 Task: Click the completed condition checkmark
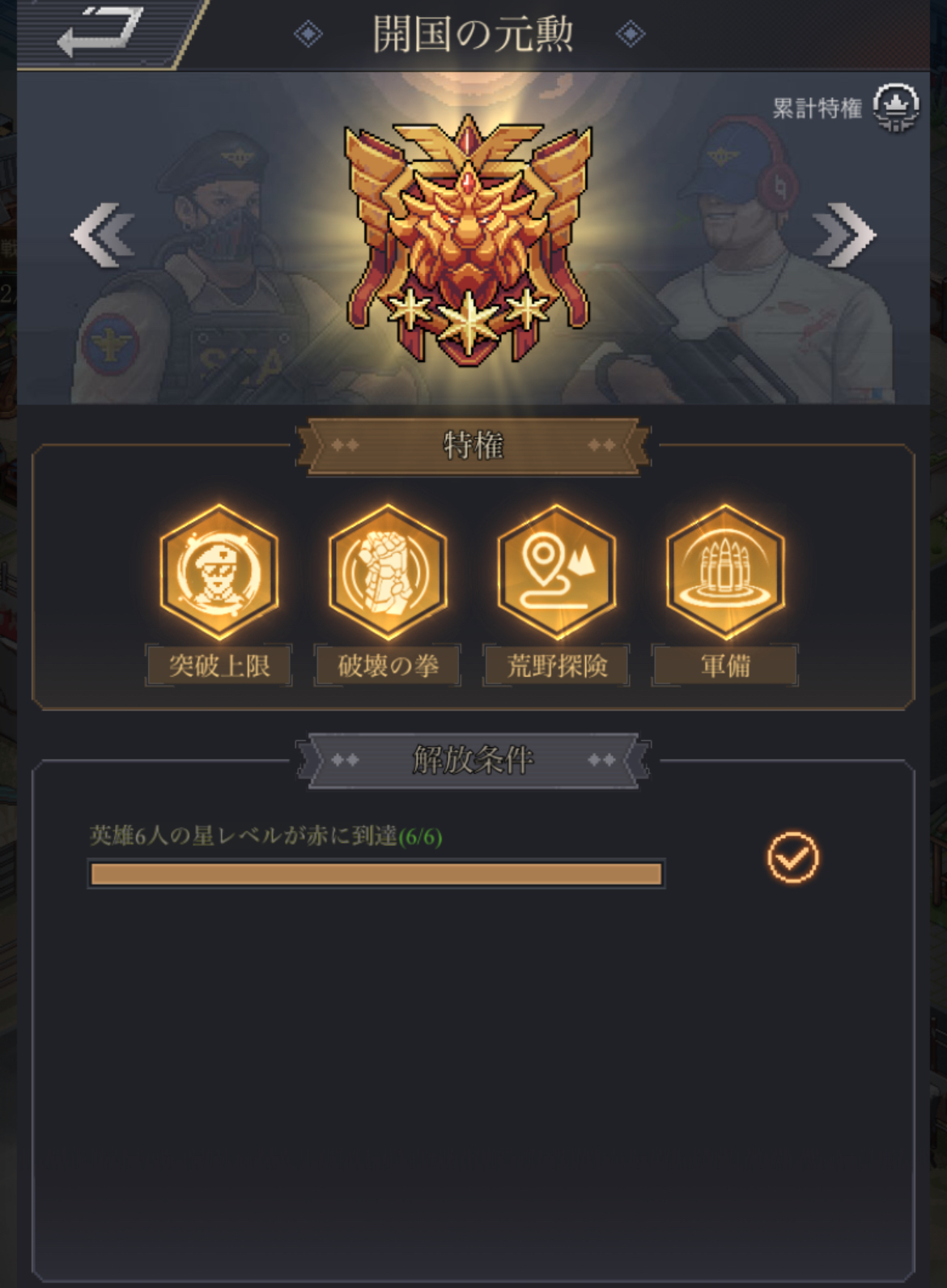click(793, 857)
